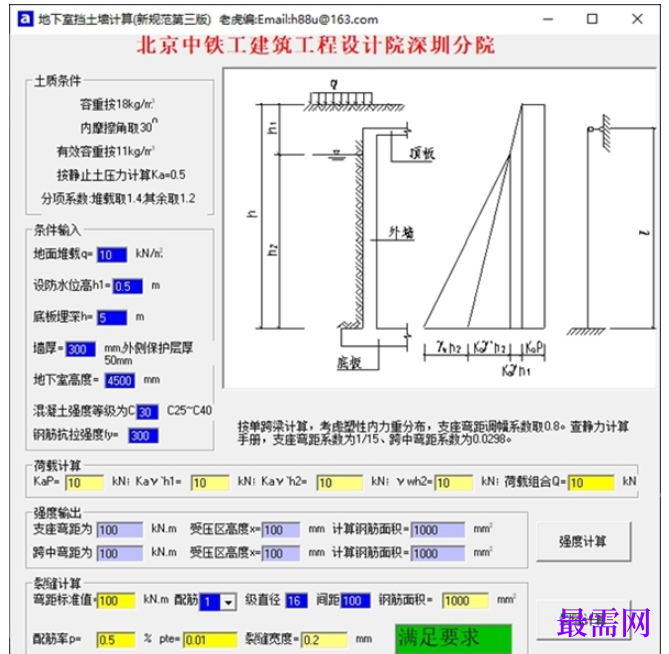Select the ρte field showing 0.01
This screenshot has width=669, height=654.
coord(210,640)
